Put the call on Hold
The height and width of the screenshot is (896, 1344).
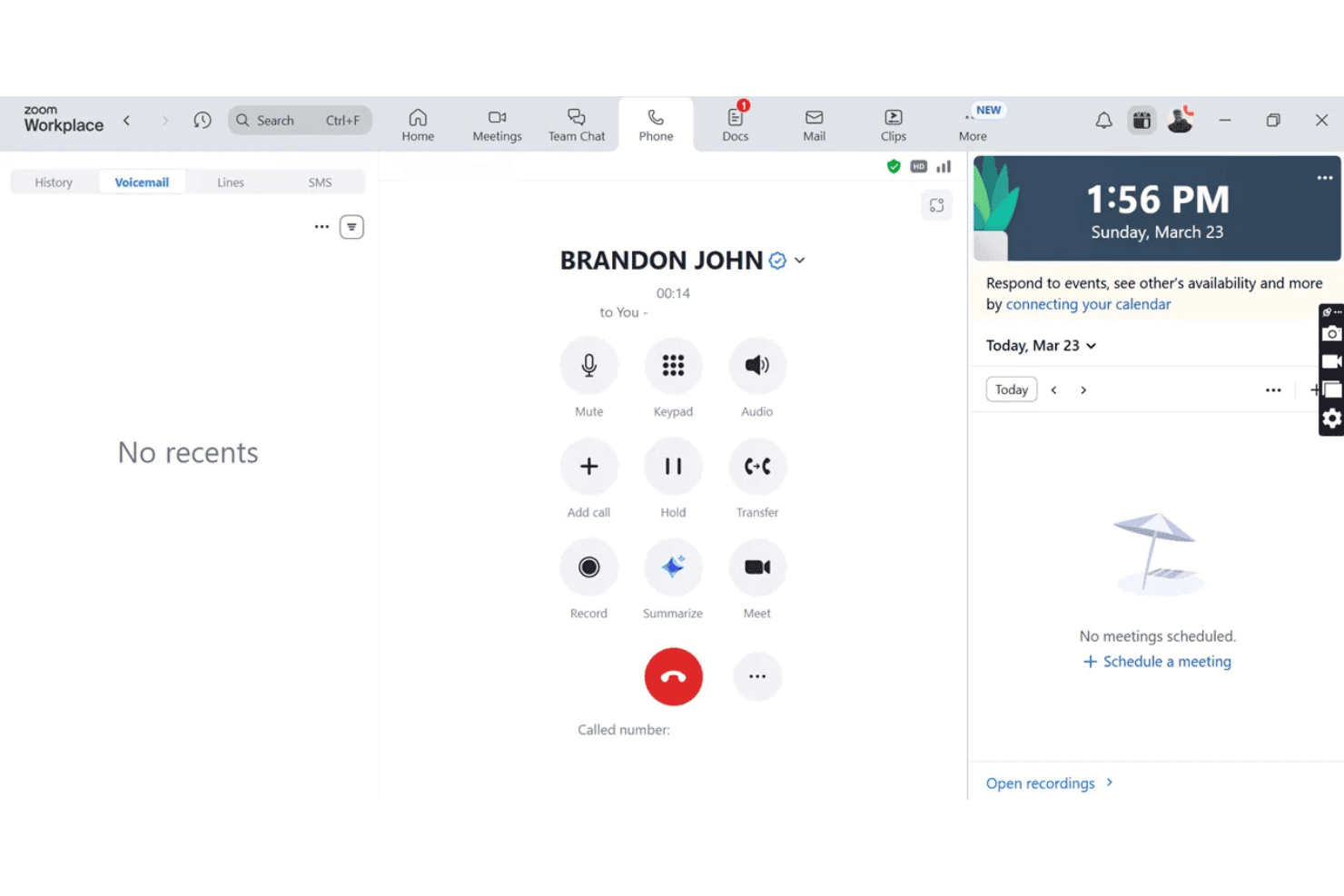pyautogui.click(x=673, y=467)
